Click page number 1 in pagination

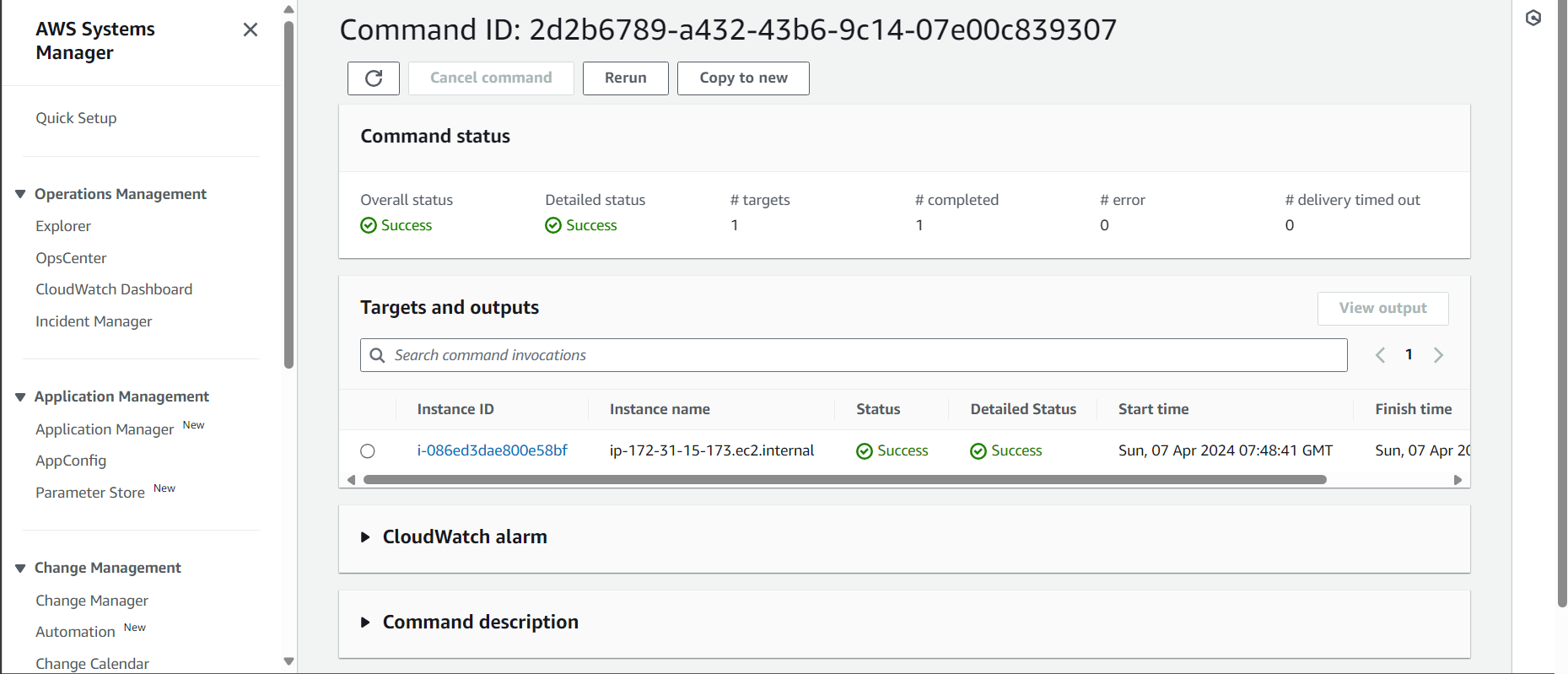tap(1409, 355)
